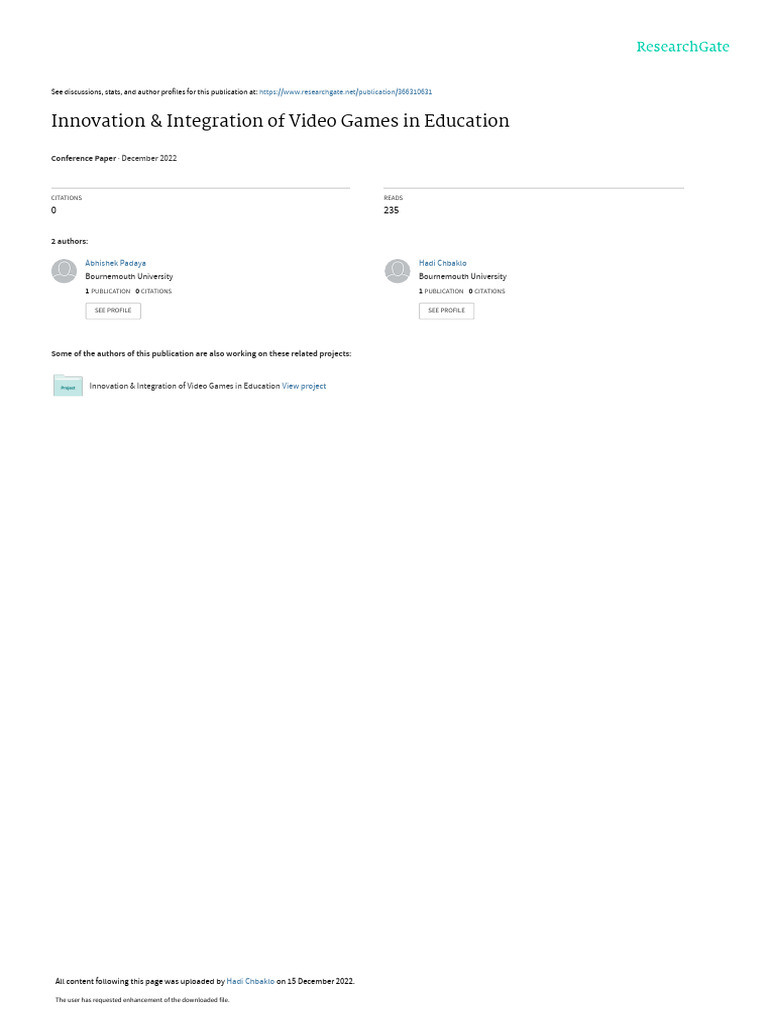768x1024 pixels.
Task: Open Hadi Chbaklo's author name link
Action: (x=443, y=263)
